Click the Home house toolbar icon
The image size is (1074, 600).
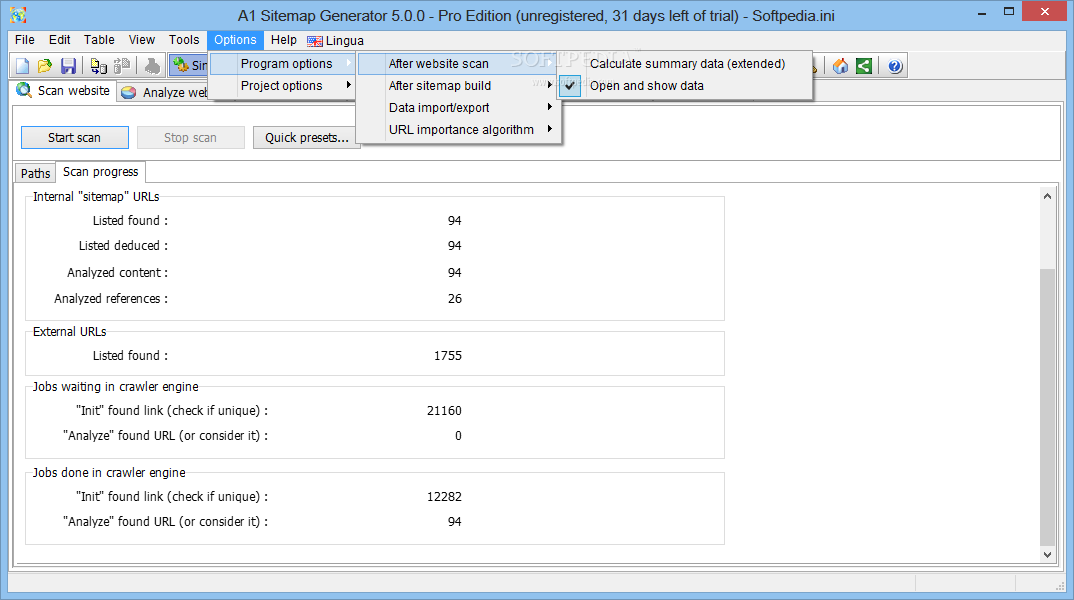tap(840, 66)
